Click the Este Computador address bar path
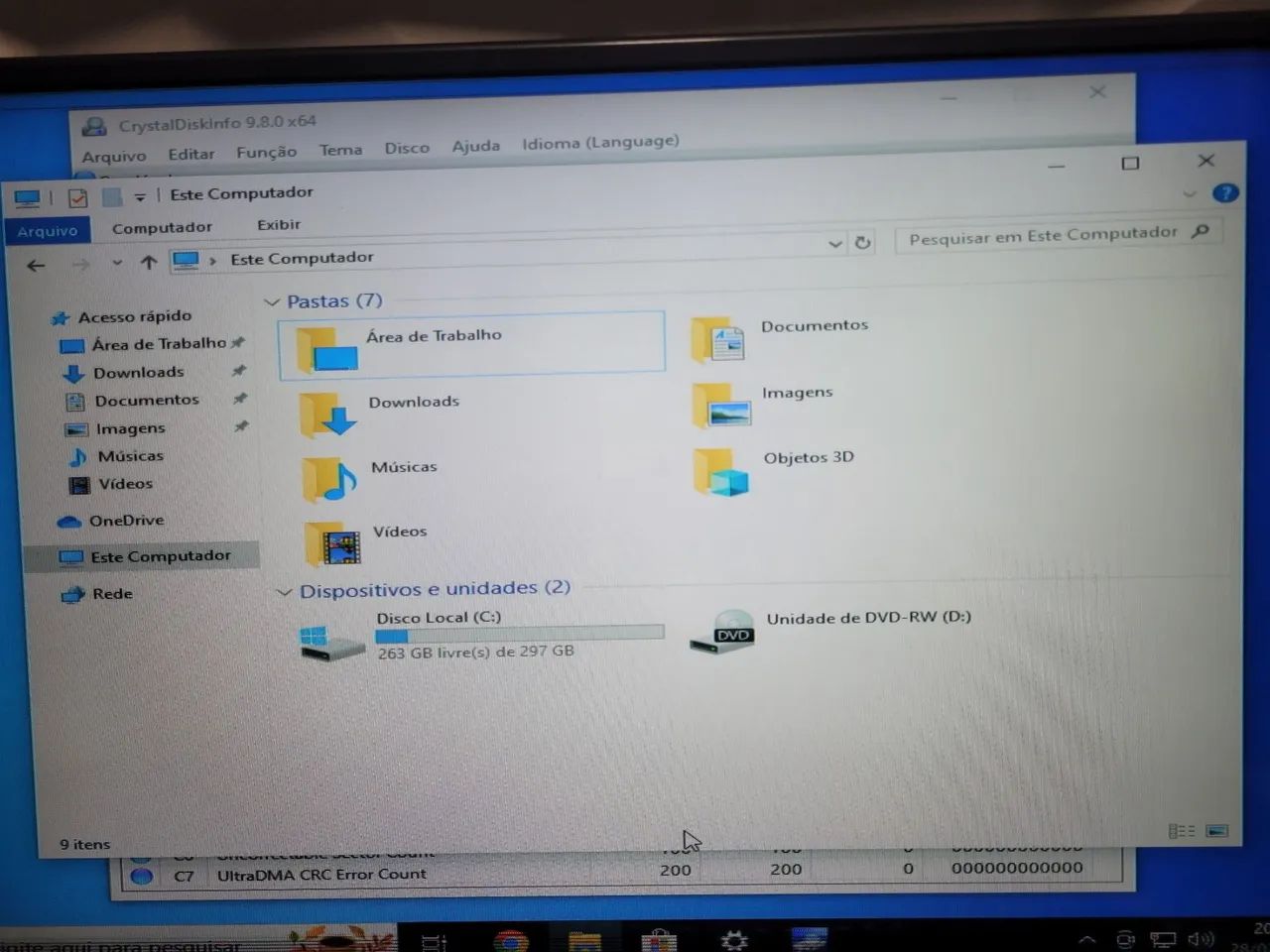1270x952 pixels. coord(302,258)
